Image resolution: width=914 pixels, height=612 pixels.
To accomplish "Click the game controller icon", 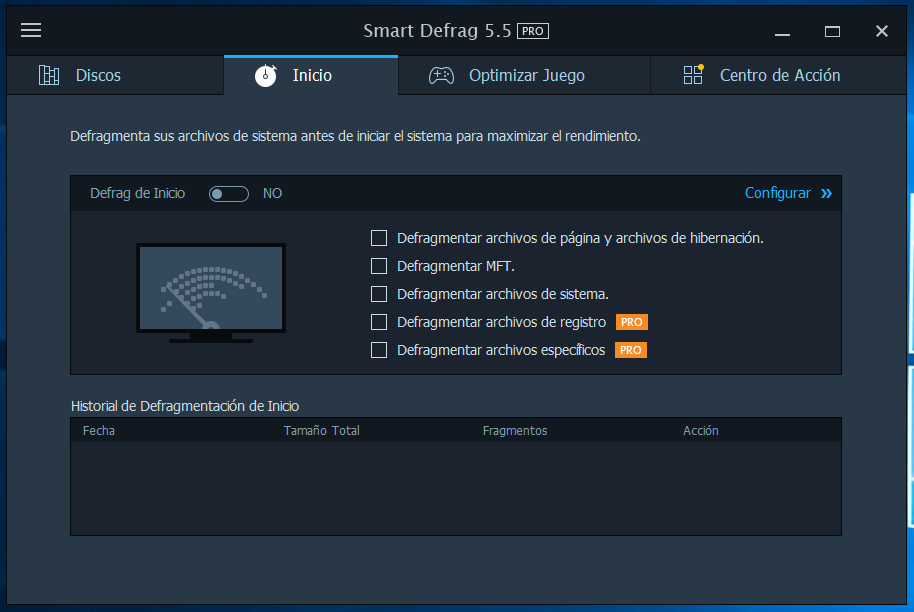I will (x=441, y=75).
